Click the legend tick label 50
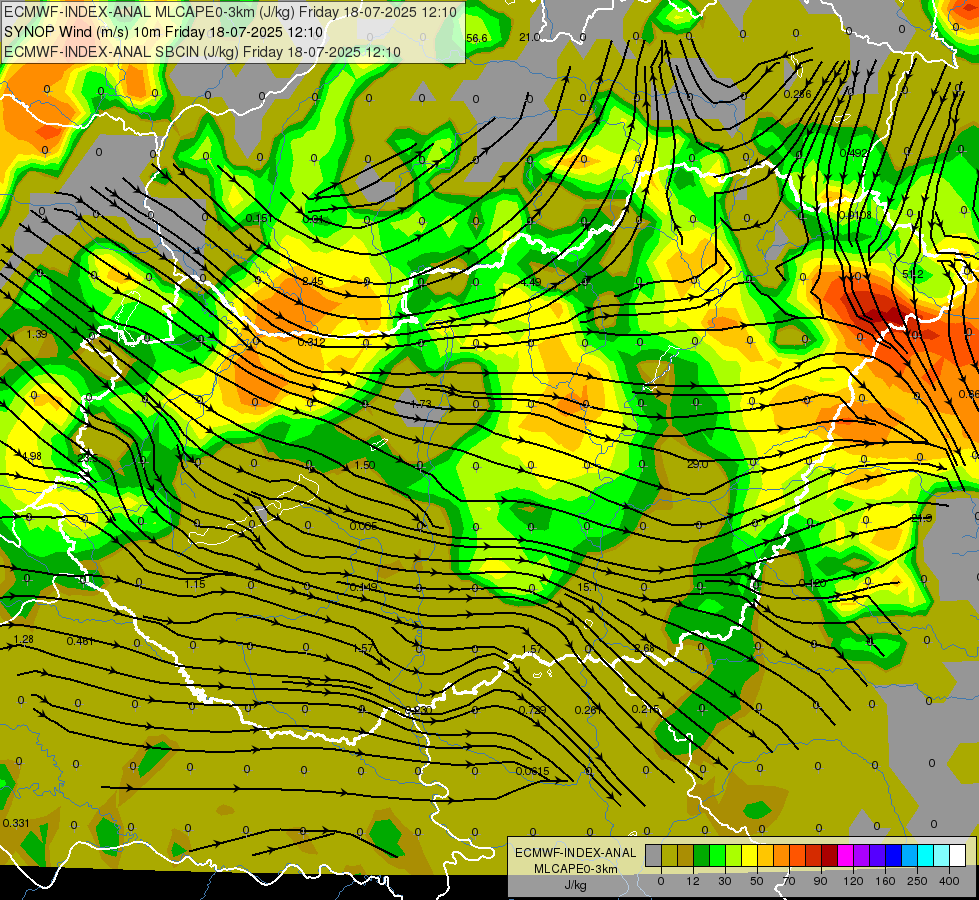This screenshot has width=979, height=900. tap(757, 881)
